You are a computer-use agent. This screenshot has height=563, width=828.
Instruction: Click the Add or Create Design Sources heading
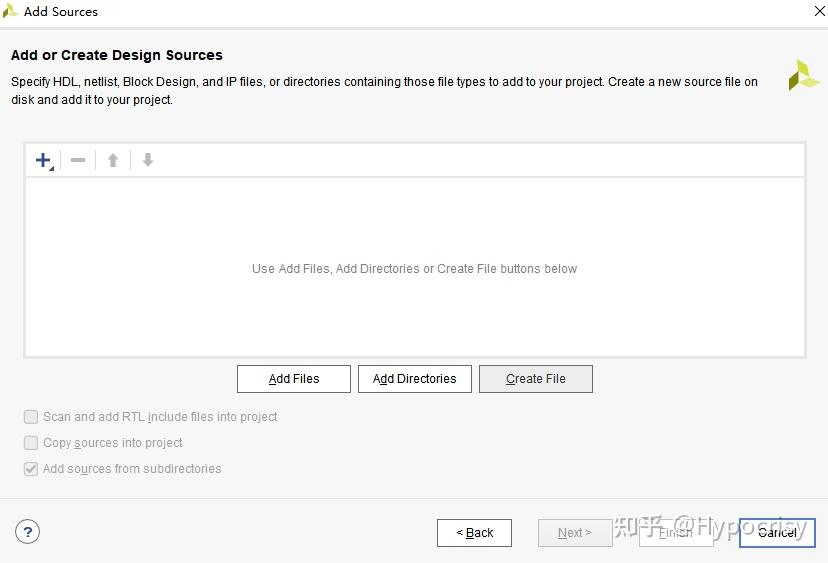[117, 55]
